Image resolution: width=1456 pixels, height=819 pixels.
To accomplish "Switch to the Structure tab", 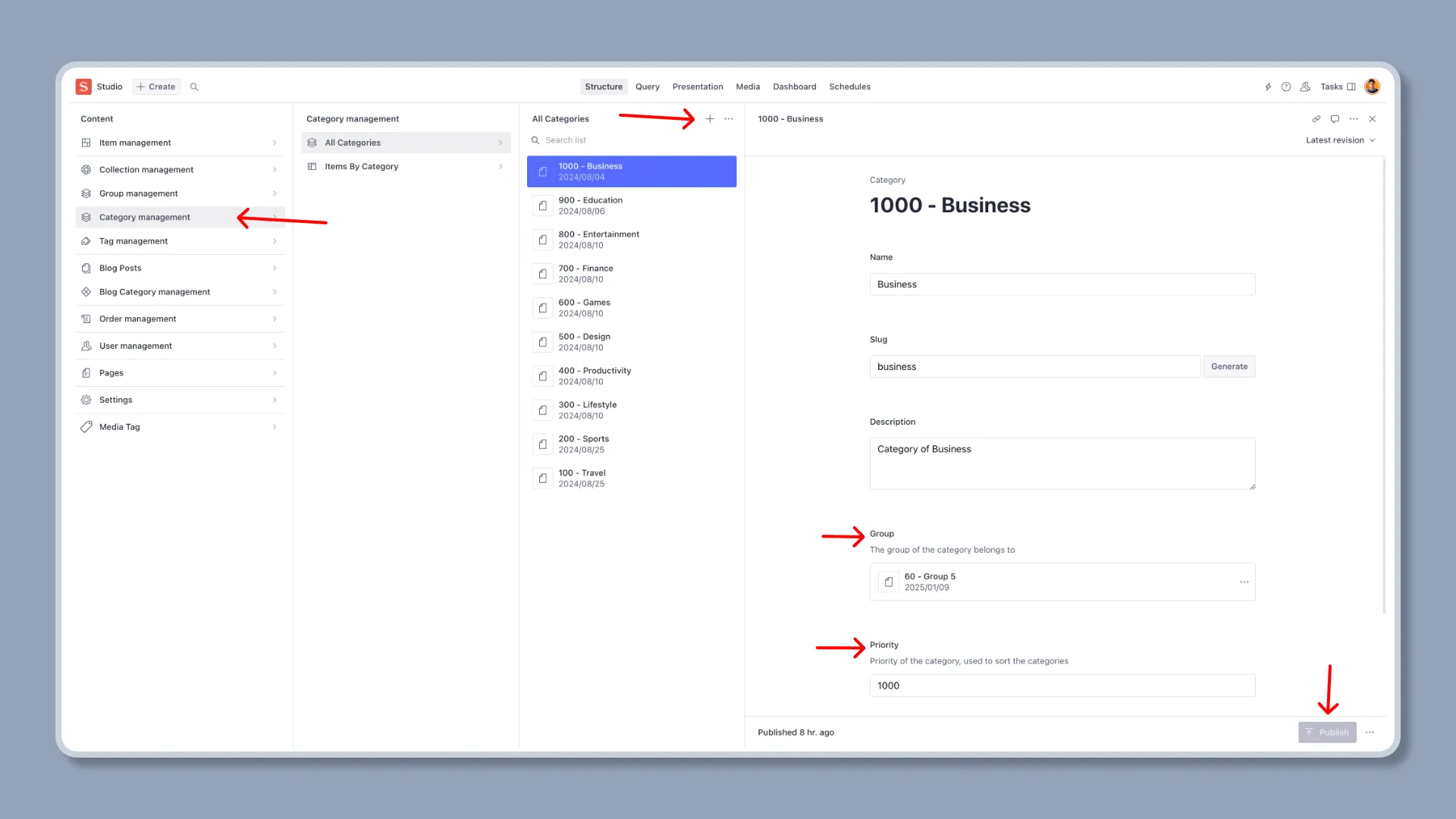I will coord(604,86).
